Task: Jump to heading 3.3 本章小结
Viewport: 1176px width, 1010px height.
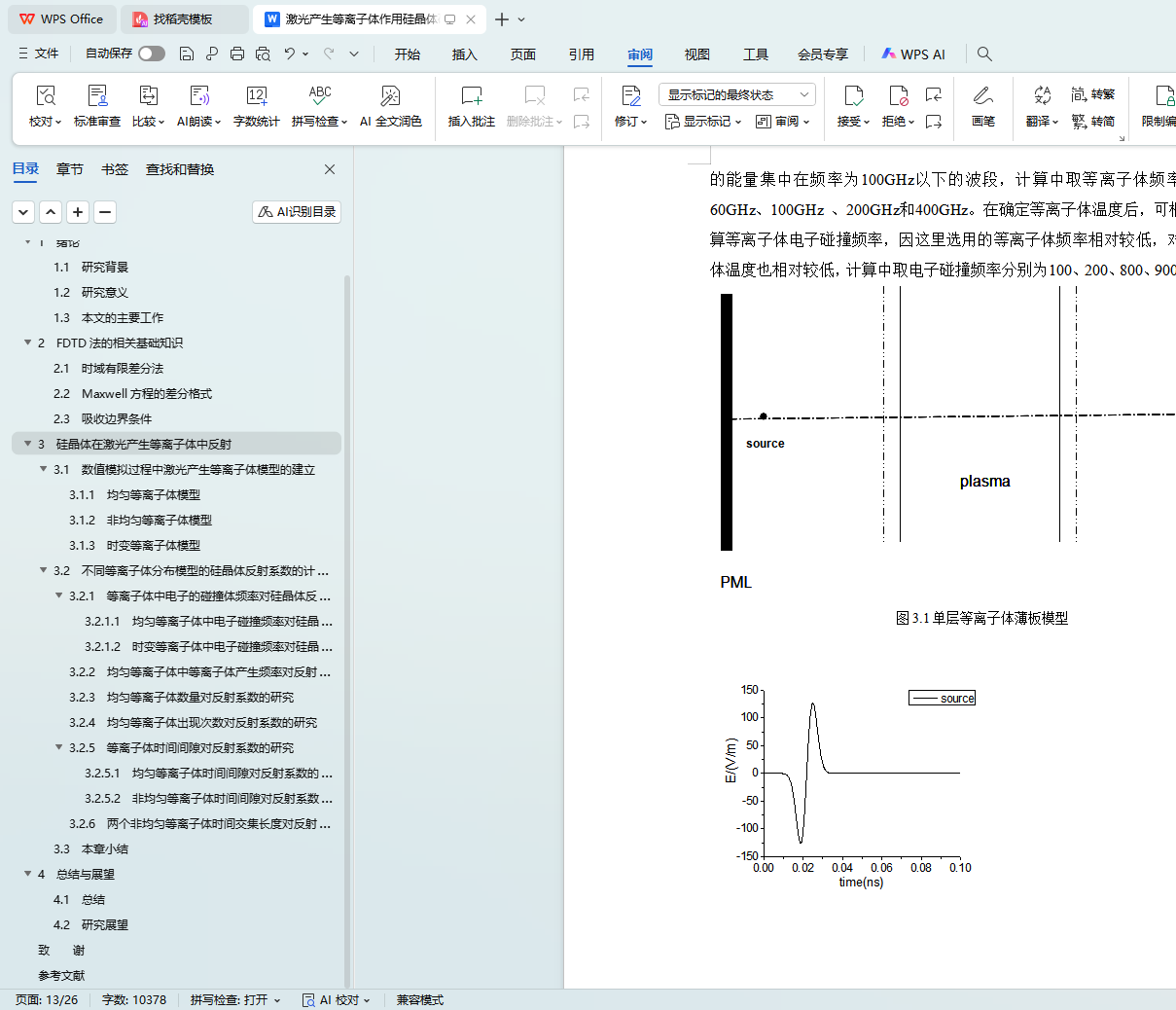Action: 104,848
